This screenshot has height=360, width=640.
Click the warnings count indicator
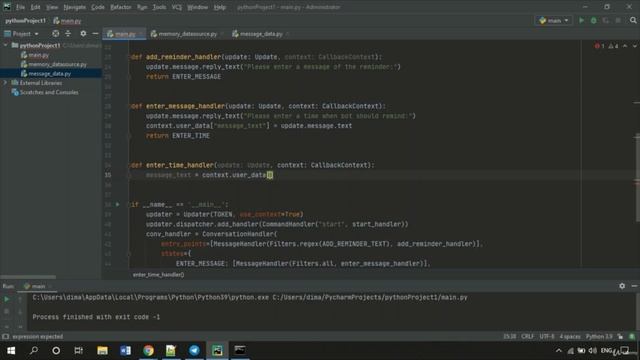[613, 46]
